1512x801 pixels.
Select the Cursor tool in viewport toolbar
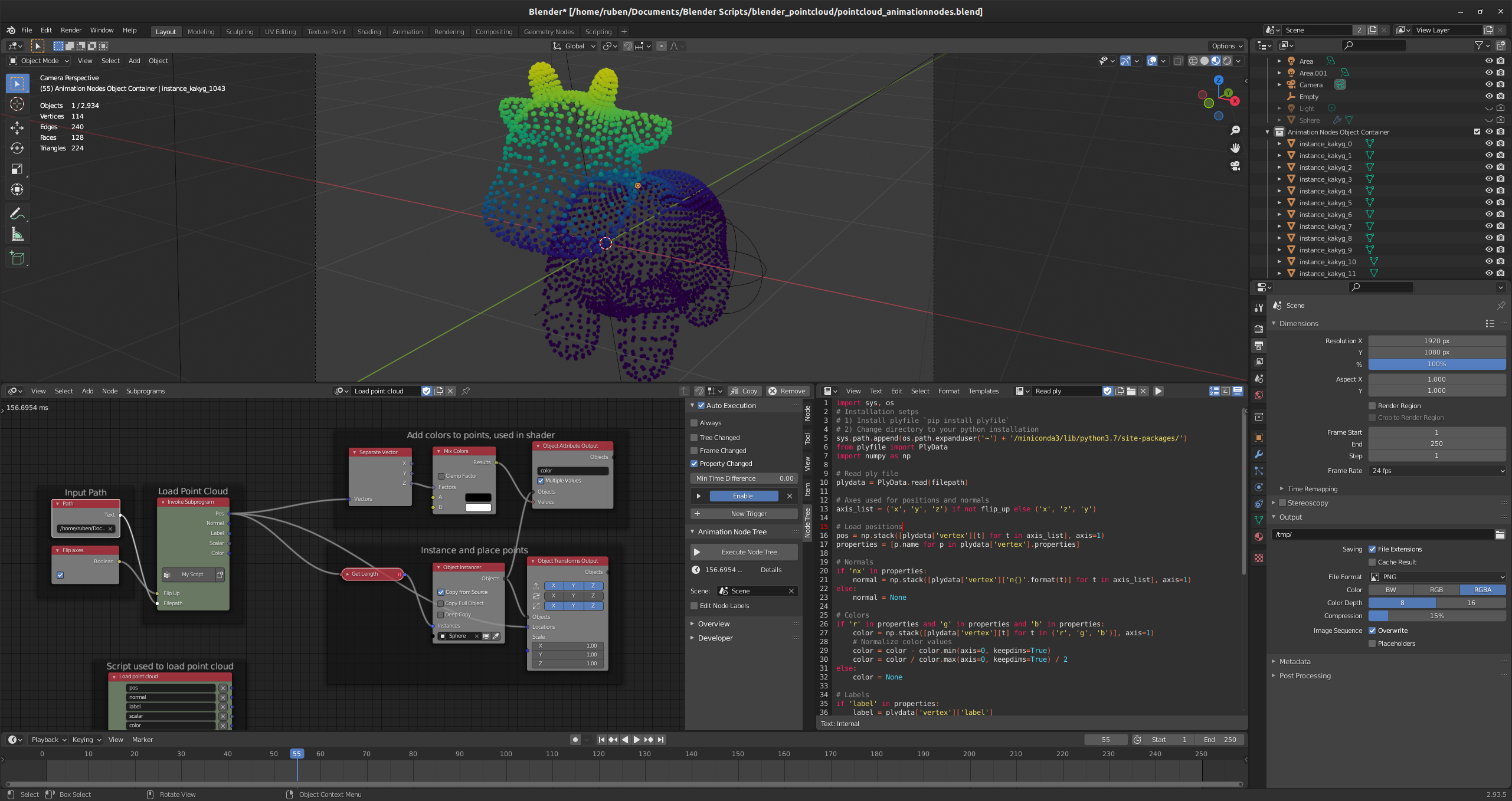[x=17, y=104]
